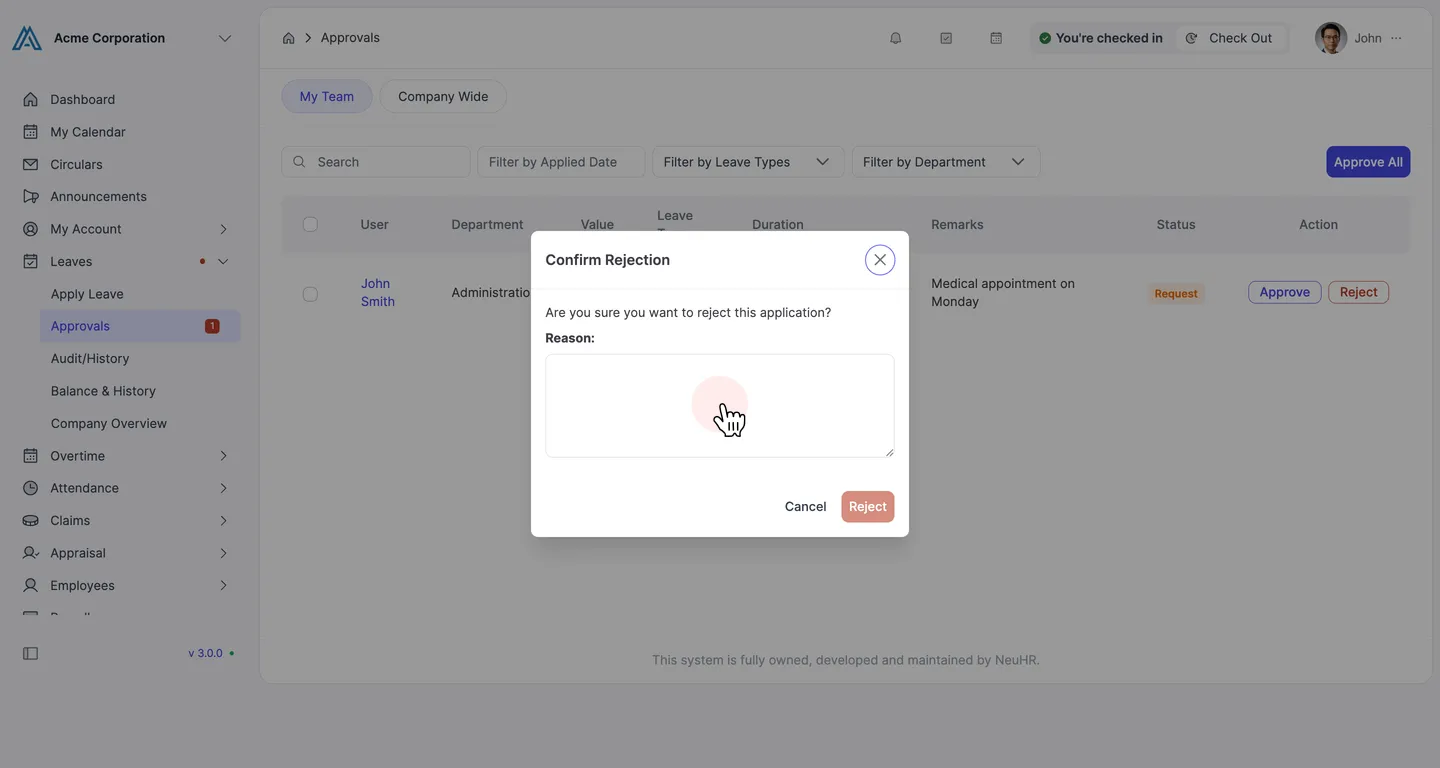Open the calendar icon in header

996,38
